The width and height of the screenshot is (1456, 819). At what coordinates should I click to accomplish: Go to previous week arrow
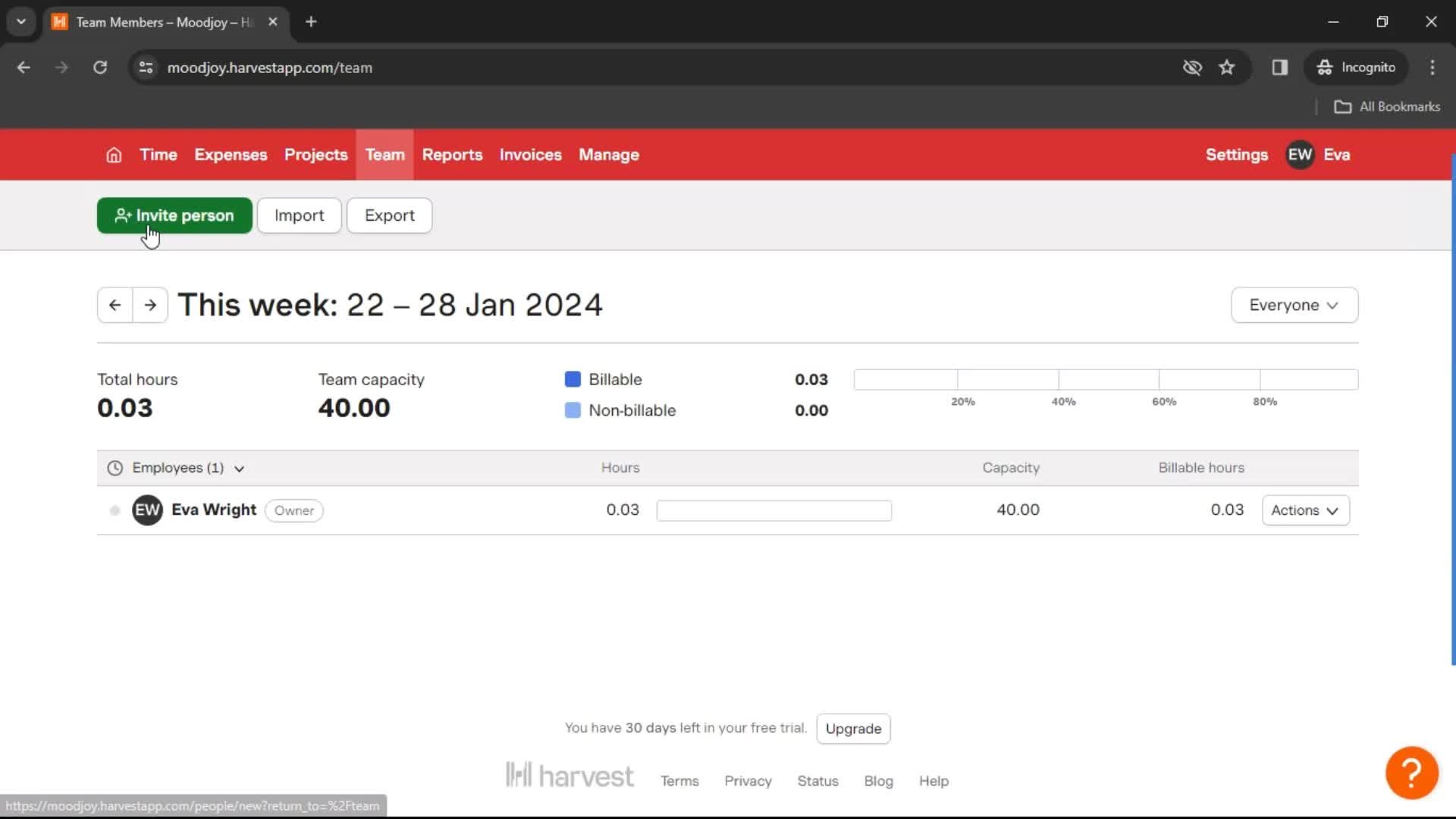tap(115, 305)
